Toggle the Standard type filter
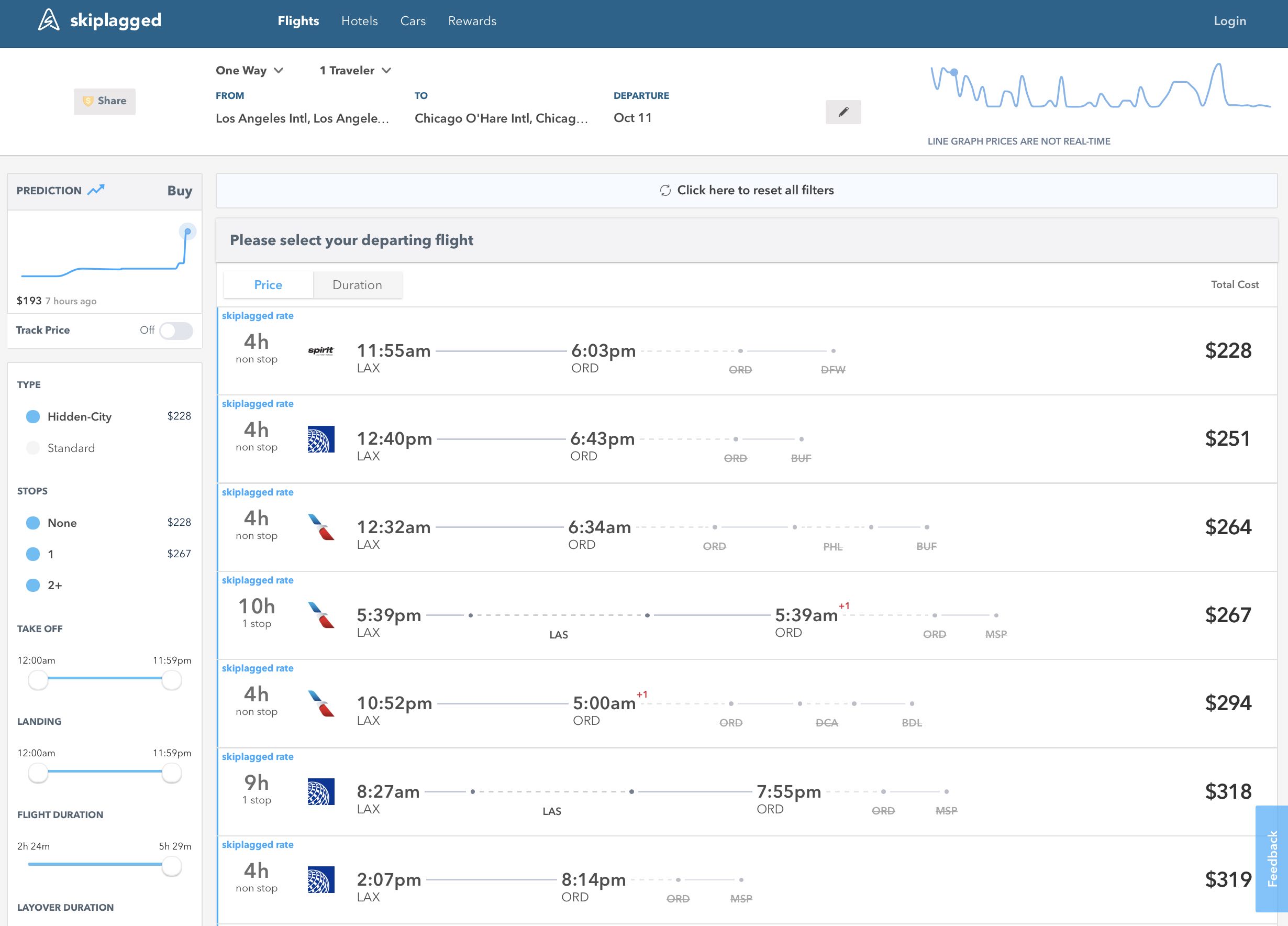This screenshot has width=1288, height=926. tap(33, 448)
